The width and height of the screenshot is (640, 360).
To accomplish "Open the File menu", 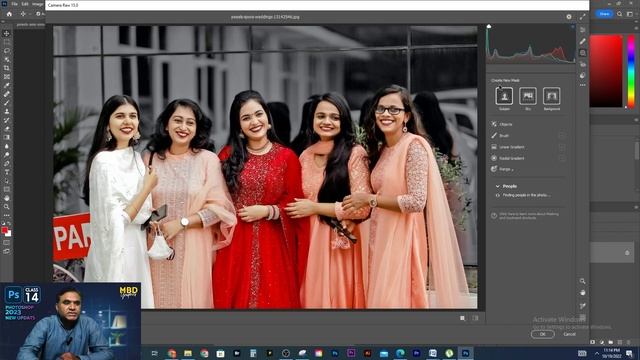I will point(14,4).
